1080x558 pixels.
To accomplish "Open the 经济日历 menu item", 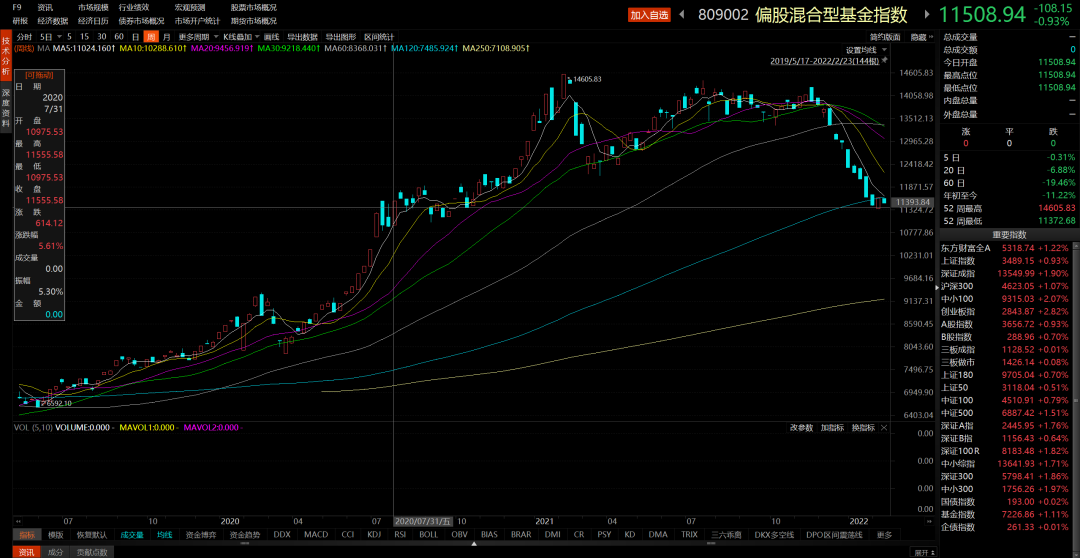I will (x=93, y=21).
